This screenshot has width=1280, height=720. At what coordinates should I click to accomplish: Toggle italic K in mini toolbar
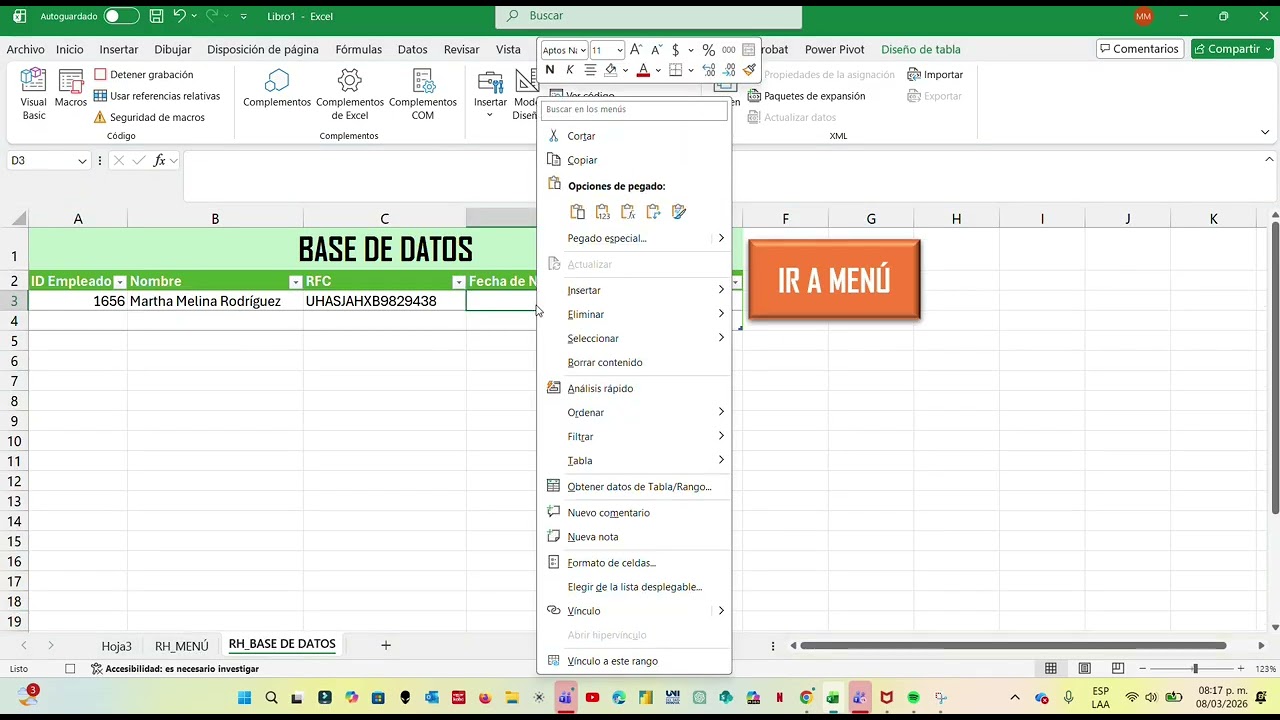coord(570,70)
